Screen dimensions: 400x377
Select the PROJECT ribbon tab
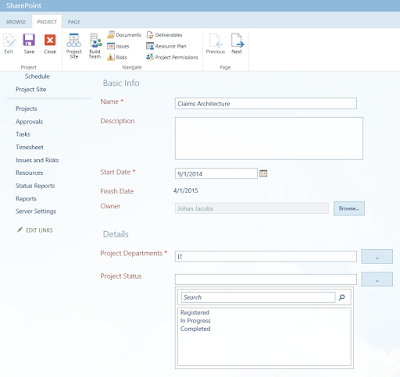(x=47, y=22)
